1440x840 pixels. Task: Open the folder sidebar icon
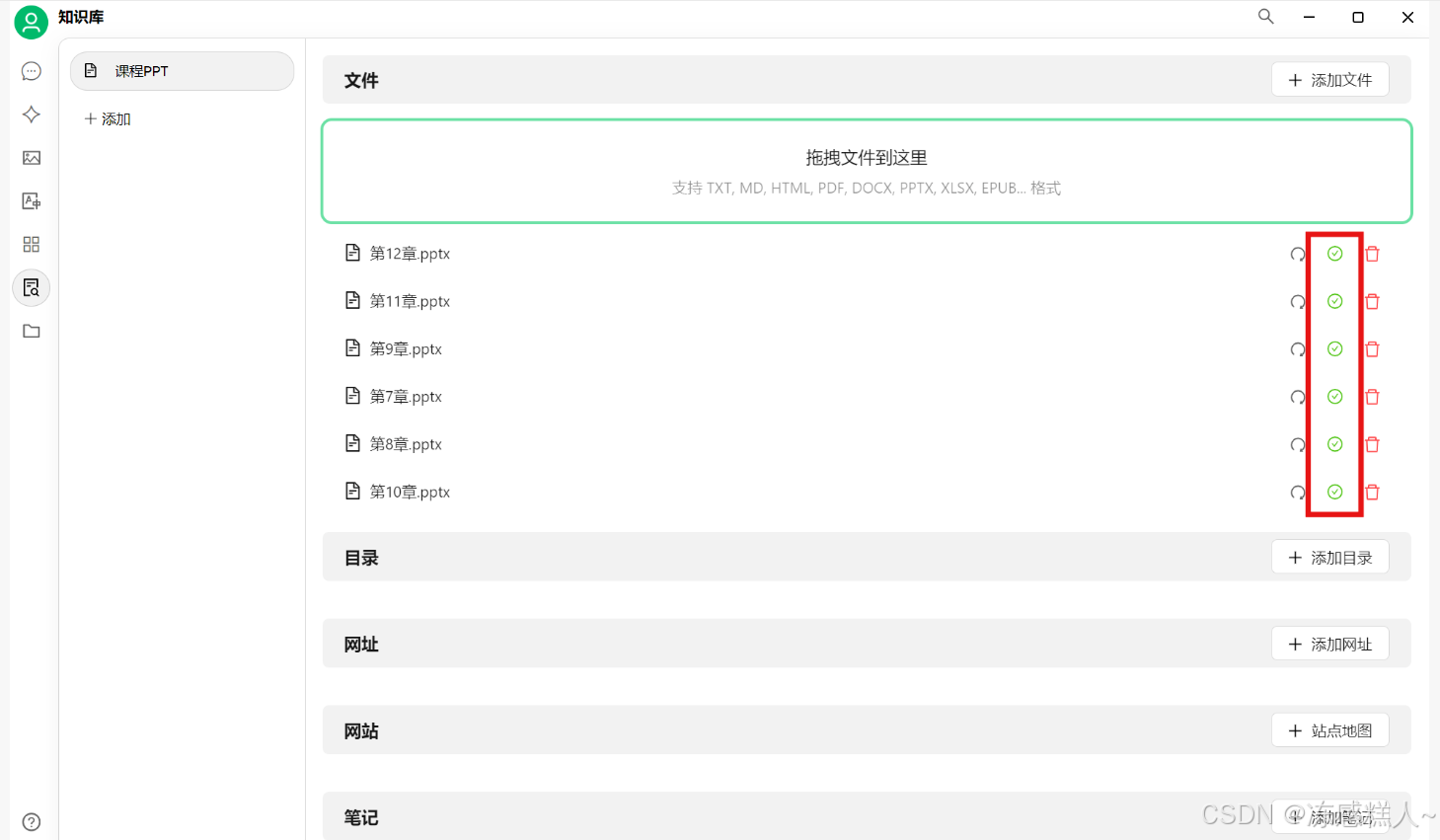tap(31, 331)
